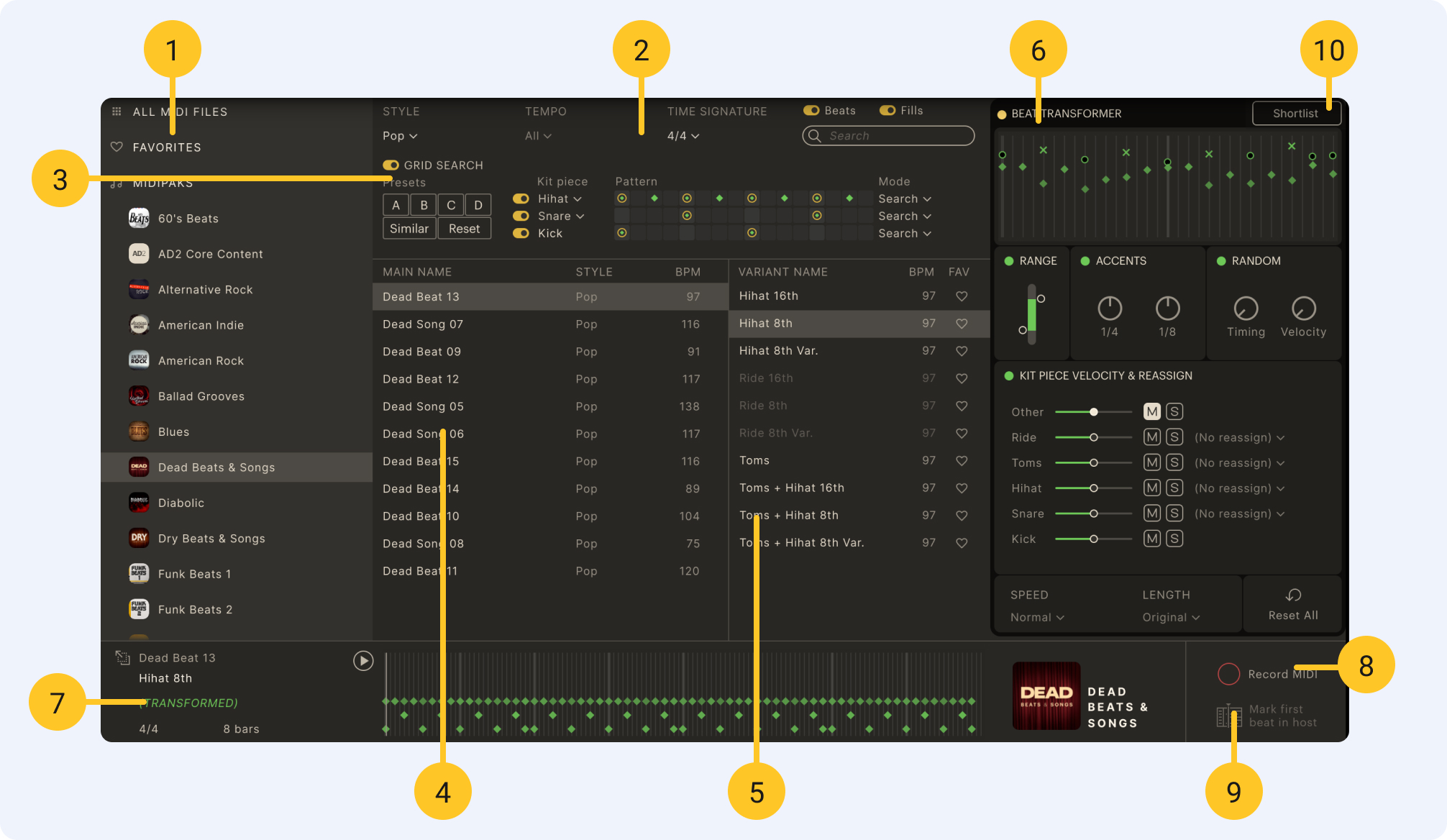1447x840 pixels.
Task: Switch to preset D
Action: (x=478, y=204)
